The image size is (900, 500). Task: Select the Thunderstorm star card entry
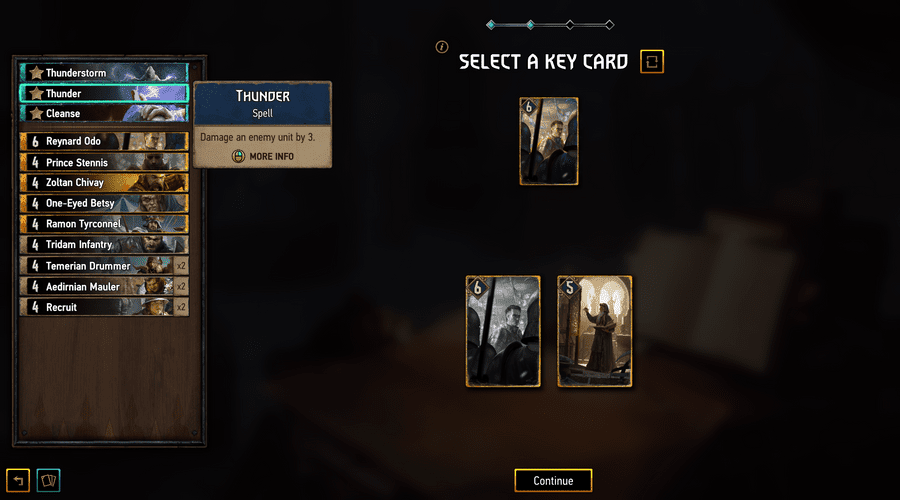pyautogui.click(x=104, y=73)
